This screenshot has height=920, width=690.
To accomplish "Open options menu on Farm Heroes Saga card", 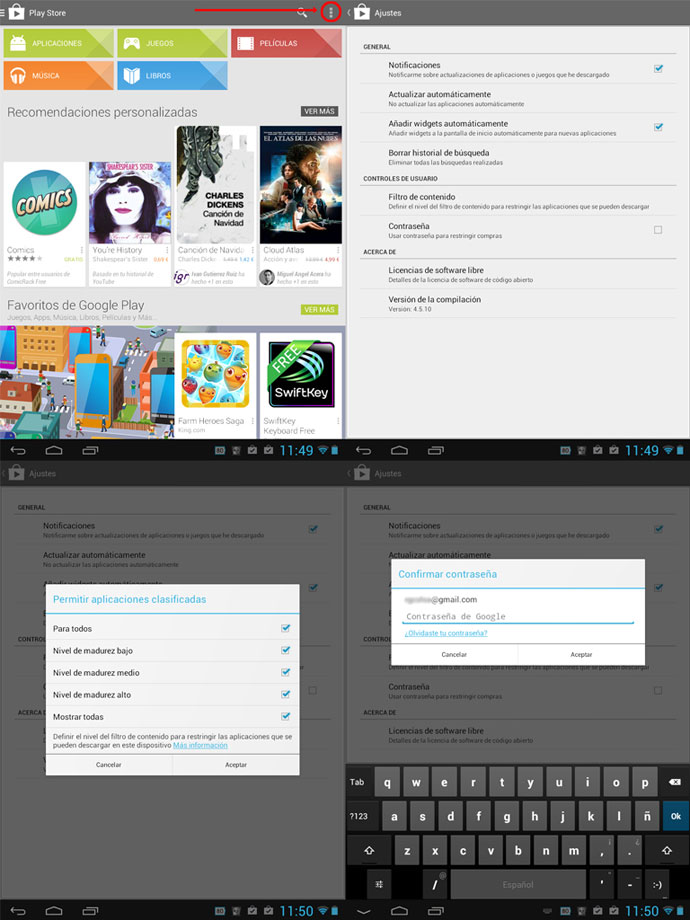I will tap(253, 421).
